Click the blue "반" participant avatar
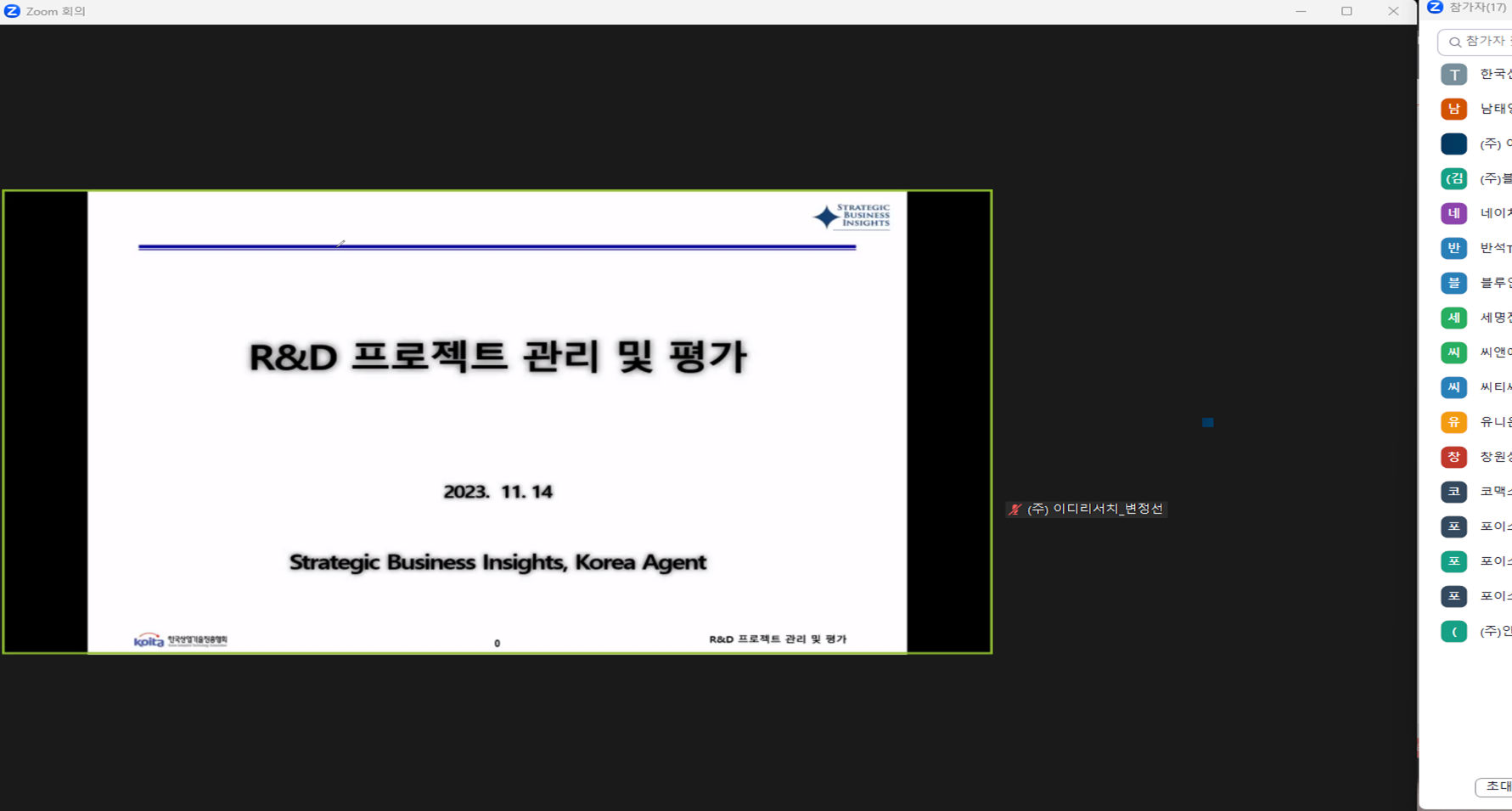Viewport: 1512px width, 811px height. pos(1453,248)
